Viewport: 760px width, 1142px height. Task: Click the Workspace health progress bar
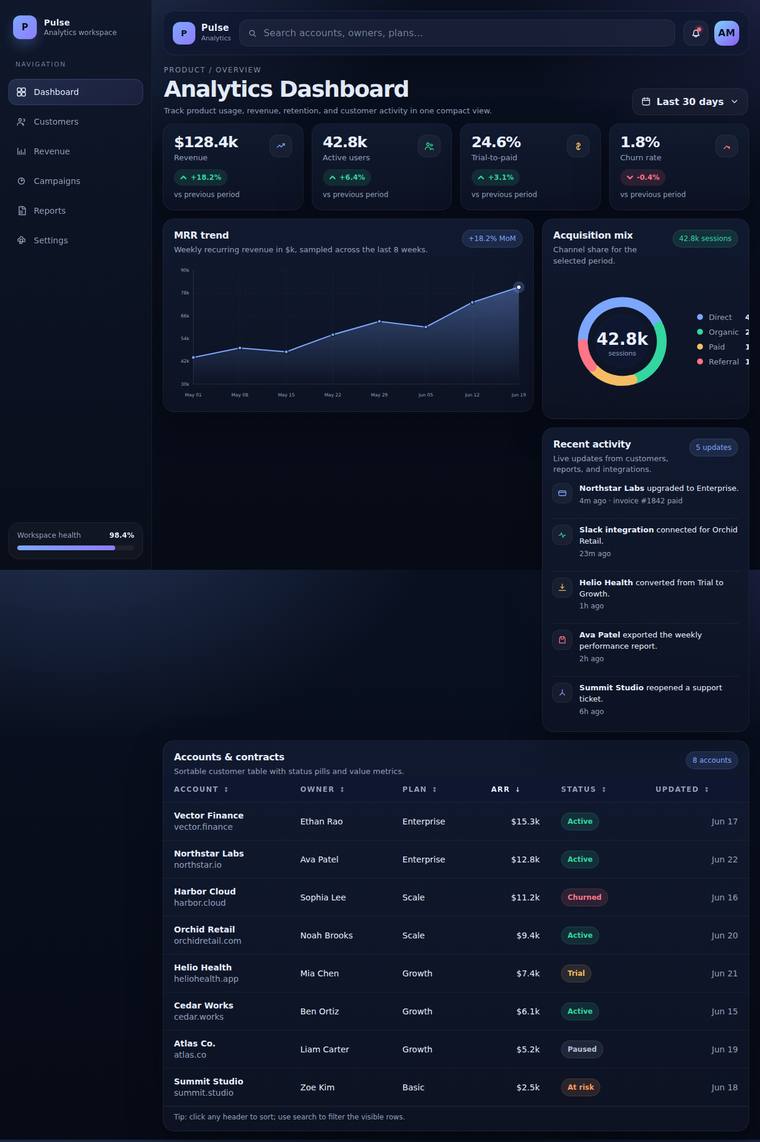(76, 548)
